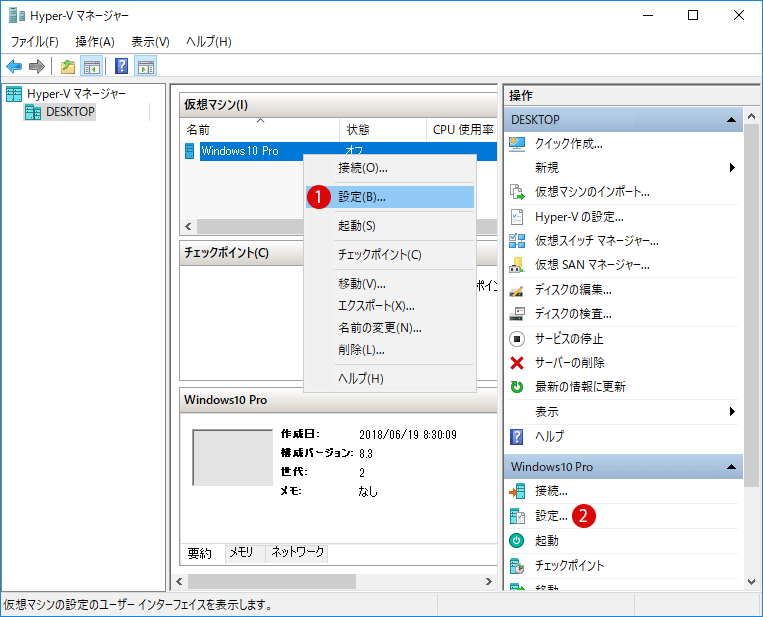Click the 最新の情報に更新 action link

[580, 387]
